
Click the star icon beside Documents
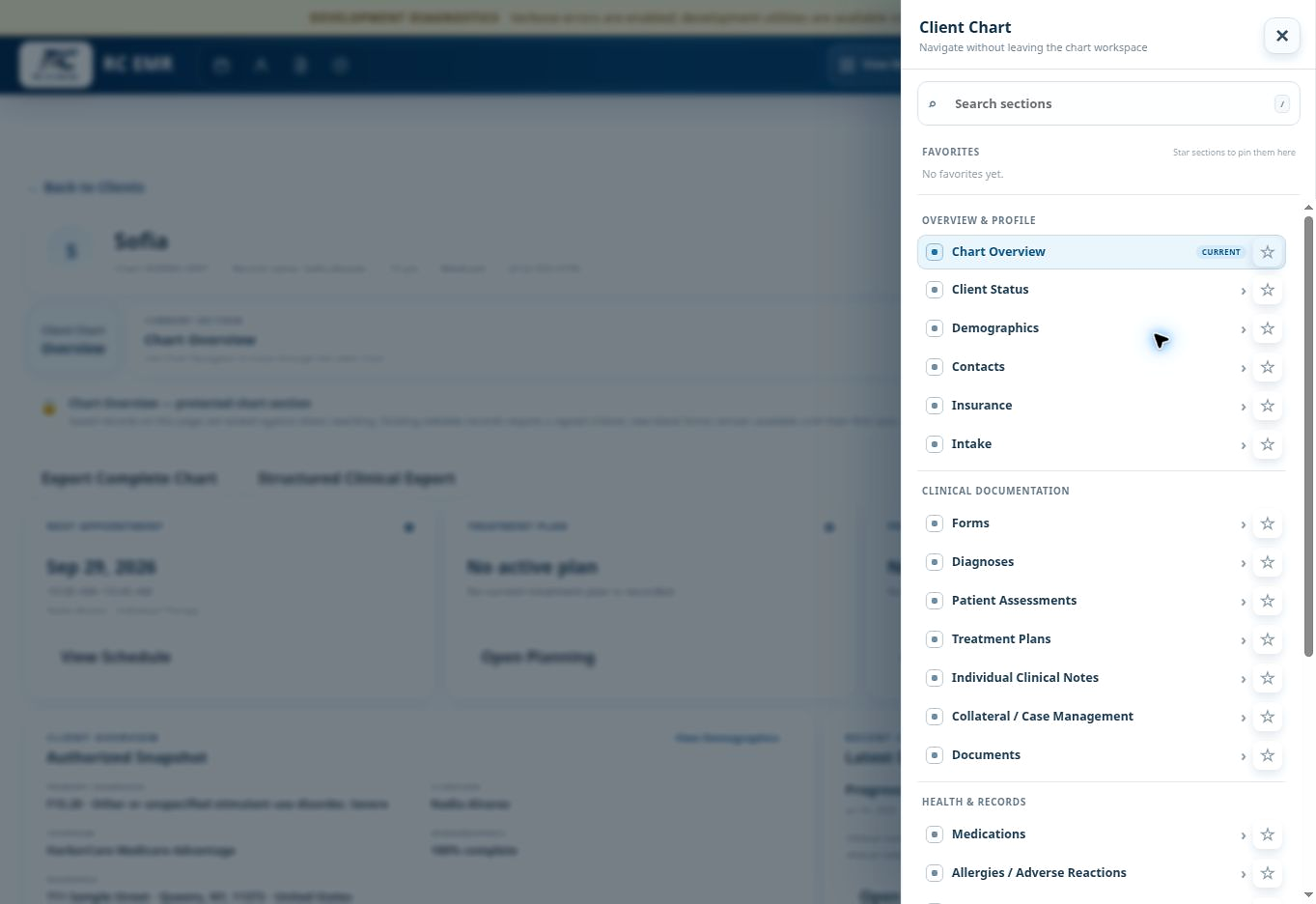pos(1268,755)
